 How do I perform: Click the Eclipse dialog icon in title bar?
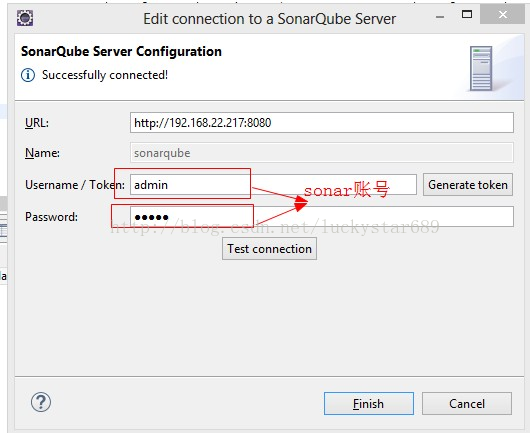click(25, 18)
